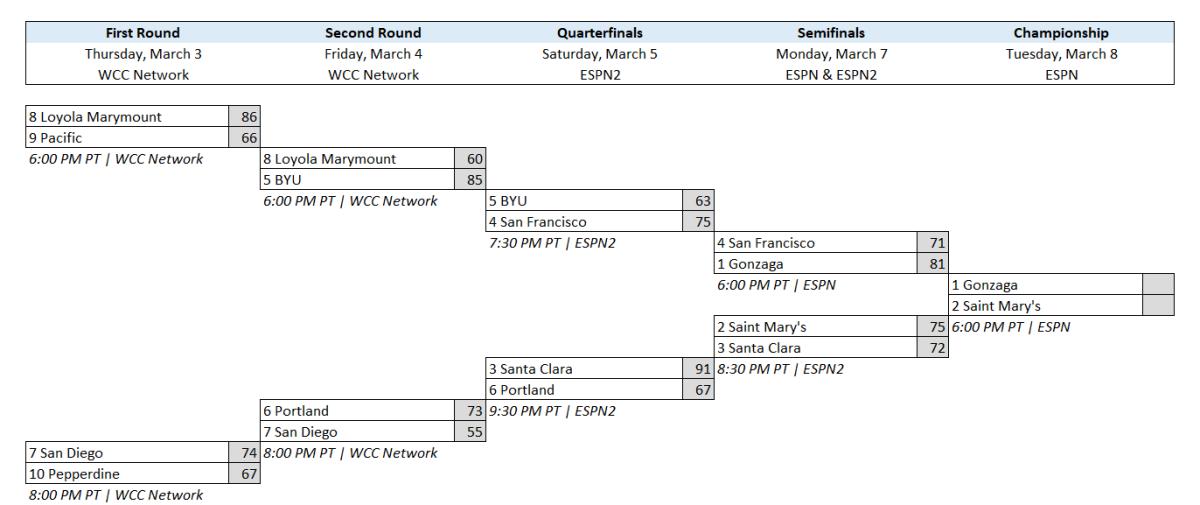The height and width of the screenshot is (505, 1200).
Task: Click the "9 Pacific" team cell
Action: [x=127, y=137]
